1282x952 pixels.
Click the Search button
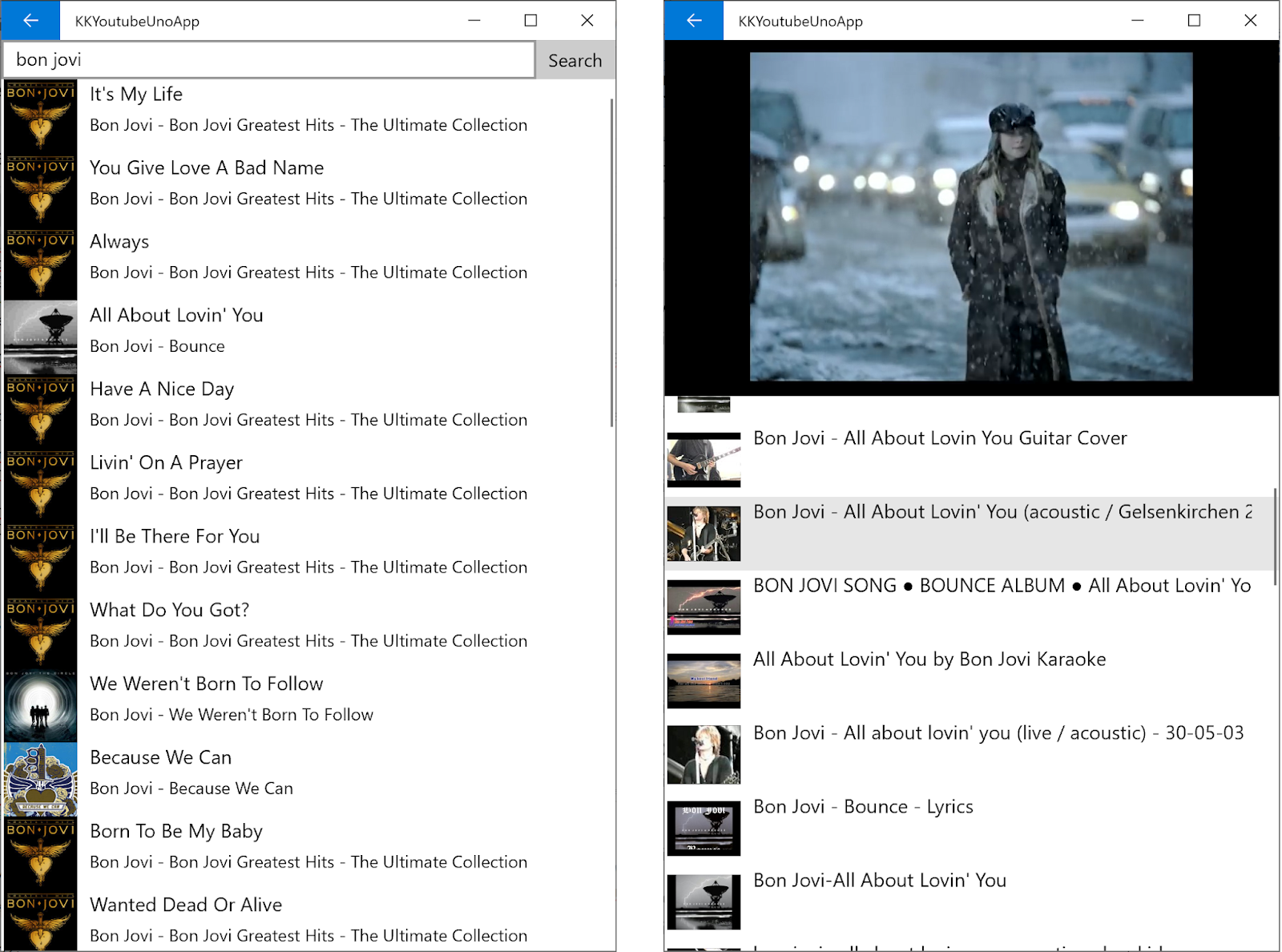[575, 60]
